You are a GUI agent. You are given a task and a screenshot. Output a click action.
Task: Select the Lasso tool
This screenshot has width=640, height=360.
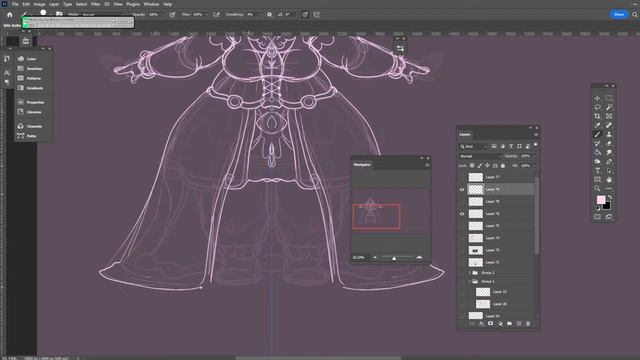(597, 107)
